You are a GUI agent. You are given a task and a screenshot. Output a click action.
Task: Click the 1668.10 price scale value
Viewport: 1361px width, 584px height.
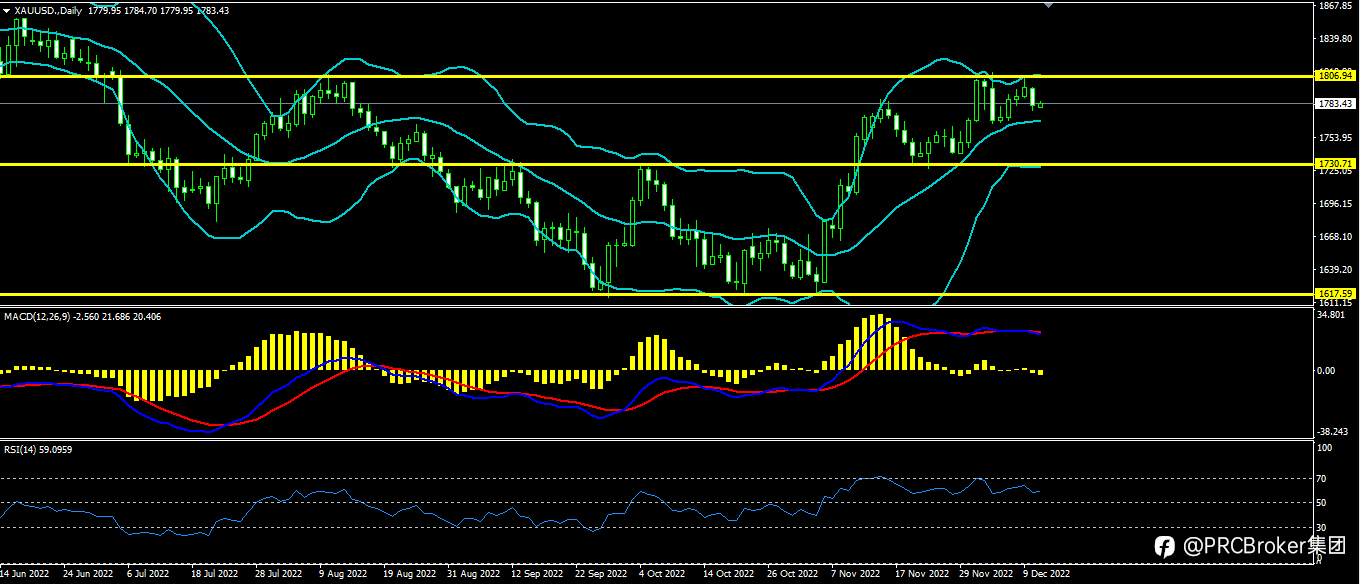tap(1336, 237)
